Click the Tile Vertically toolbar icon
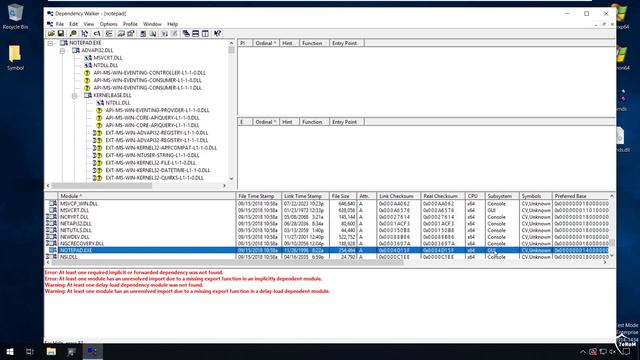640x360 pixels. (205, 33)
